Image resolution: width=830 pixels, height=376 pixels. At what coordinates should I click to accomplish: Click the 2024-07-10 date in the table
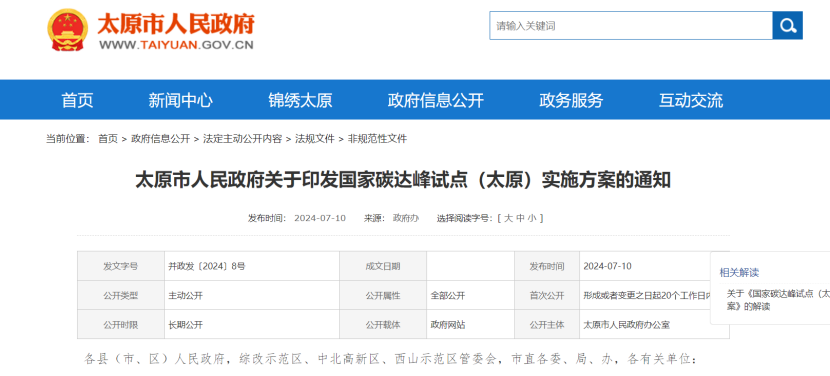[x=607, y=266]
